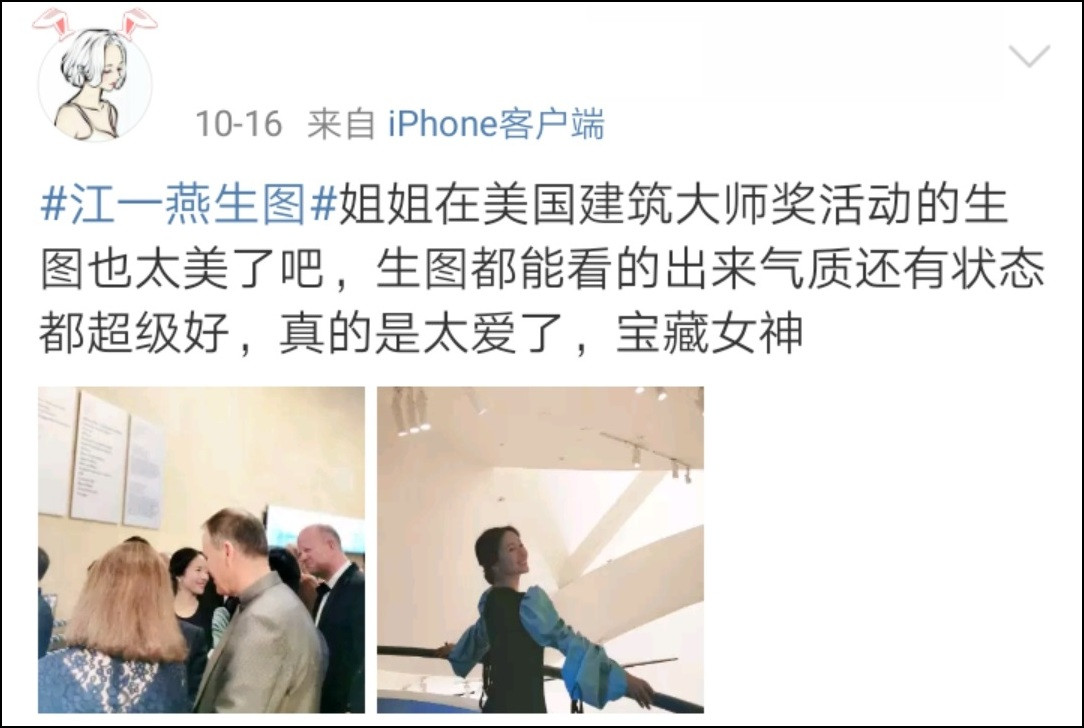The height and width of the screenshot is (728, 1084).
Task: Click the left bunny ear avatar decoration
Action: pyautogui.click(x=52, y=24)
